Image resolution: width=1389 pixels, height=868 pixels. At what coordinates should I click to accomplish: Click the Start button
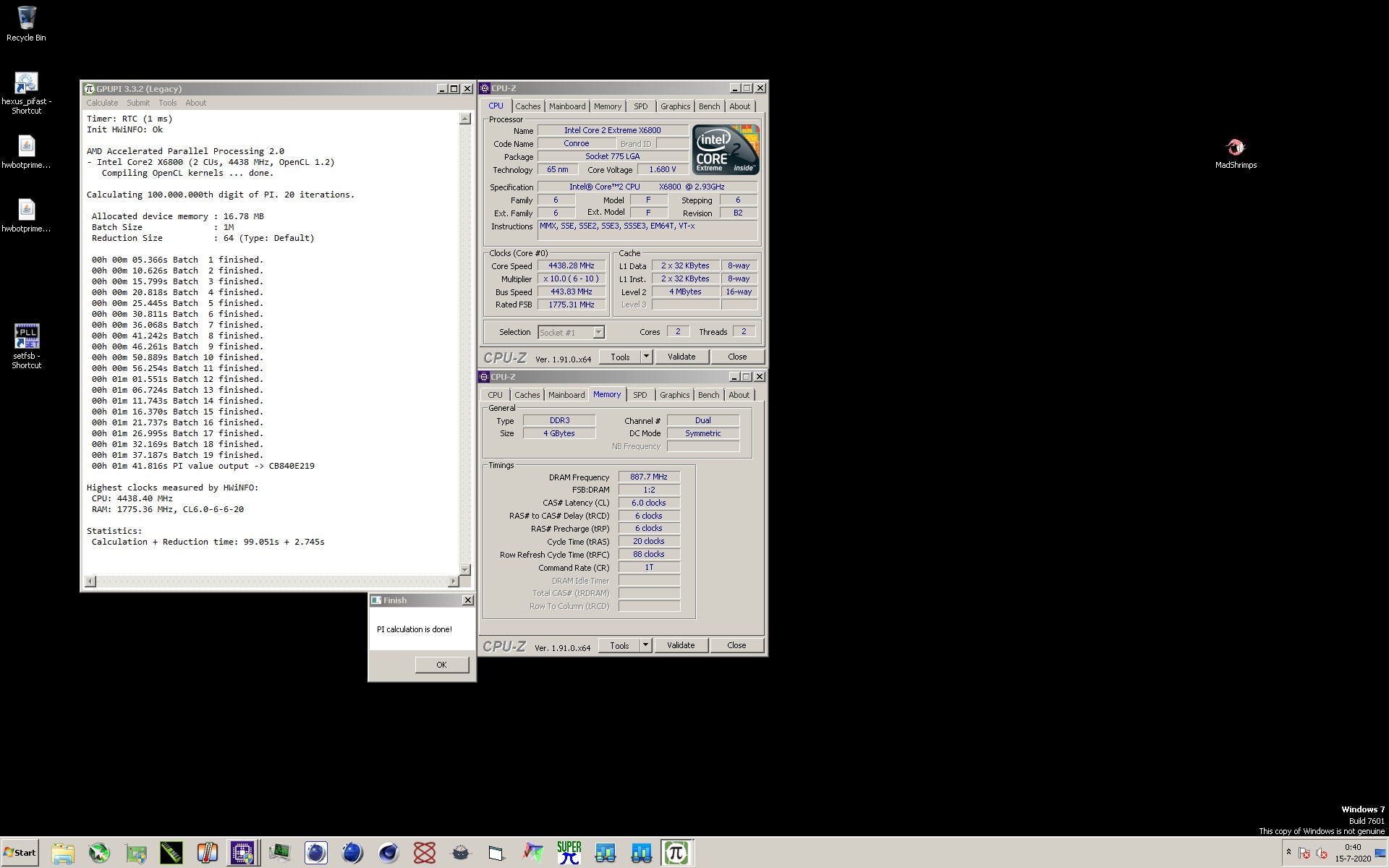click(x=20, y=853)
